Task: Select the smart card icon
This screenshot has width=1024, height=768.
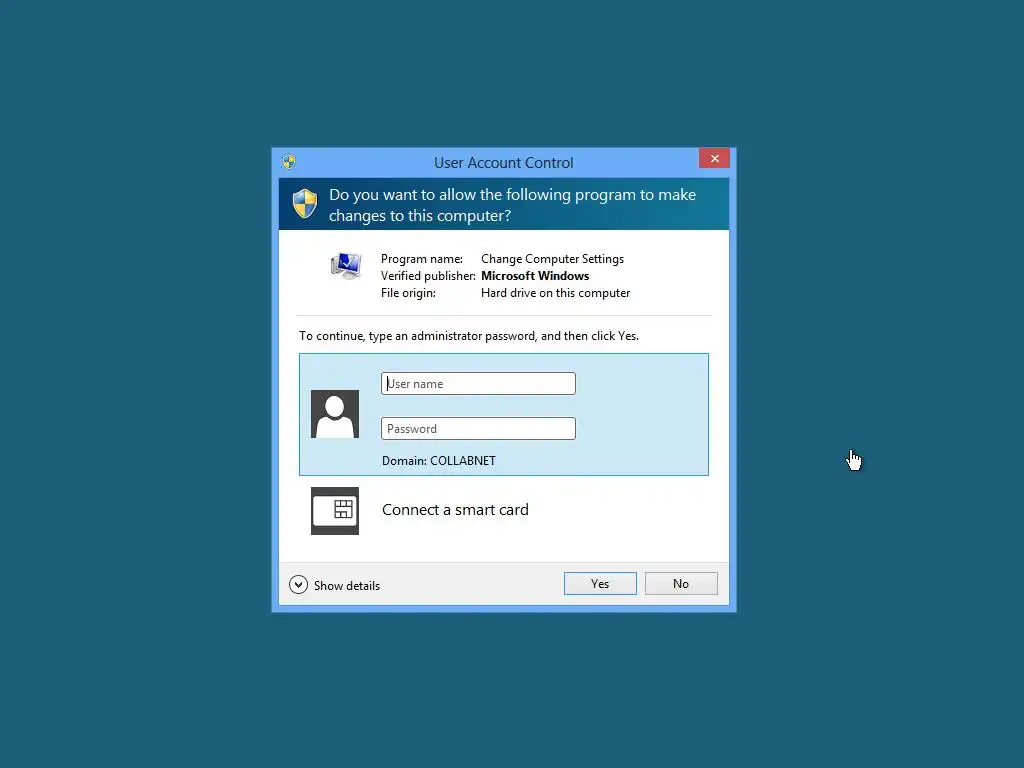Action: click(x=334, y=511)
